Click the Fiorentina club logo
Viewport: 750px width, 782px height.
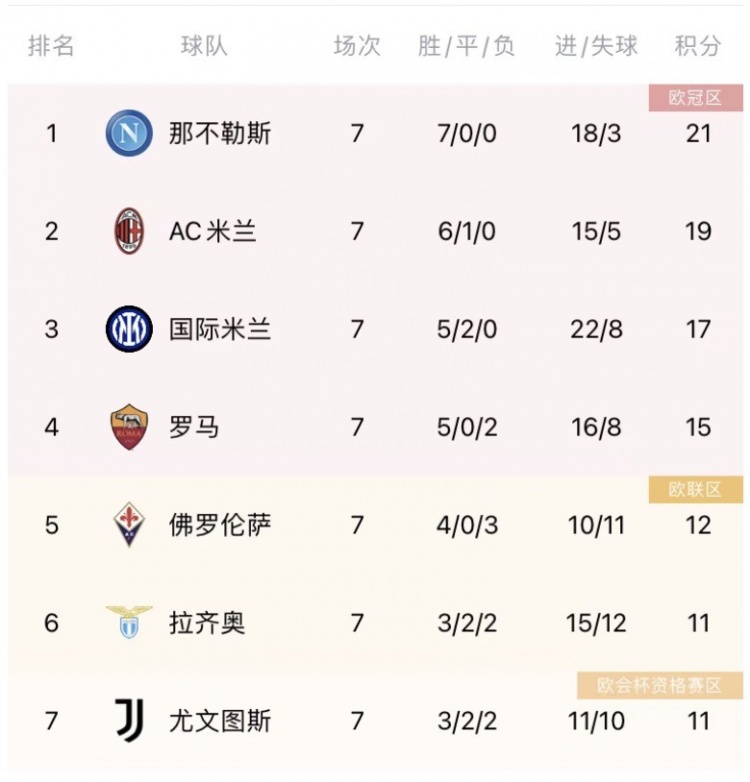[129, 525]
